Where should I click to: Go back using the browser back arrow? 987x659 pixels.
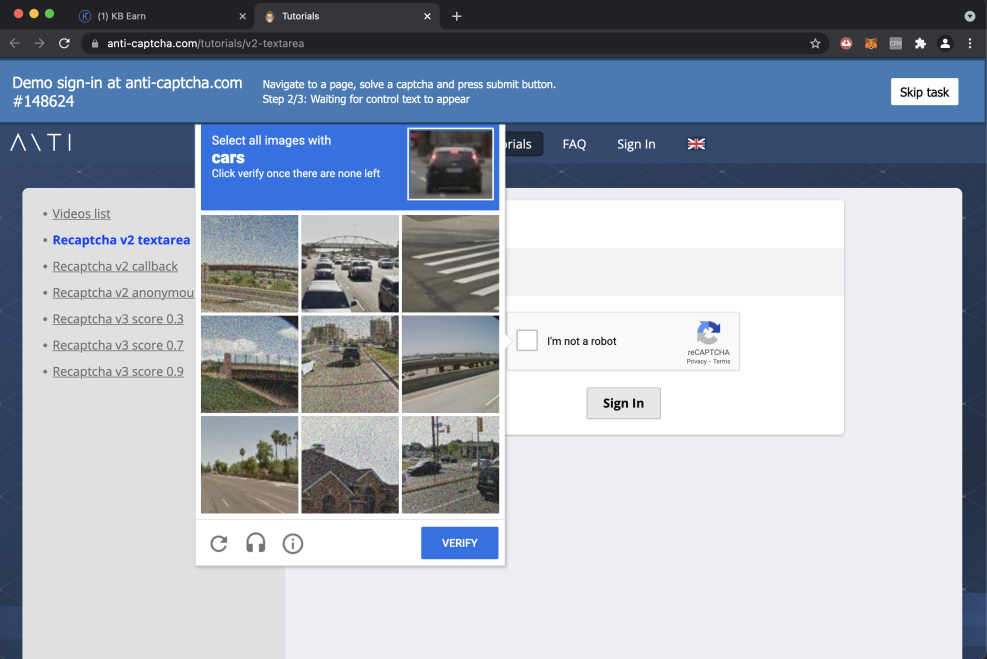coord(15,44)
